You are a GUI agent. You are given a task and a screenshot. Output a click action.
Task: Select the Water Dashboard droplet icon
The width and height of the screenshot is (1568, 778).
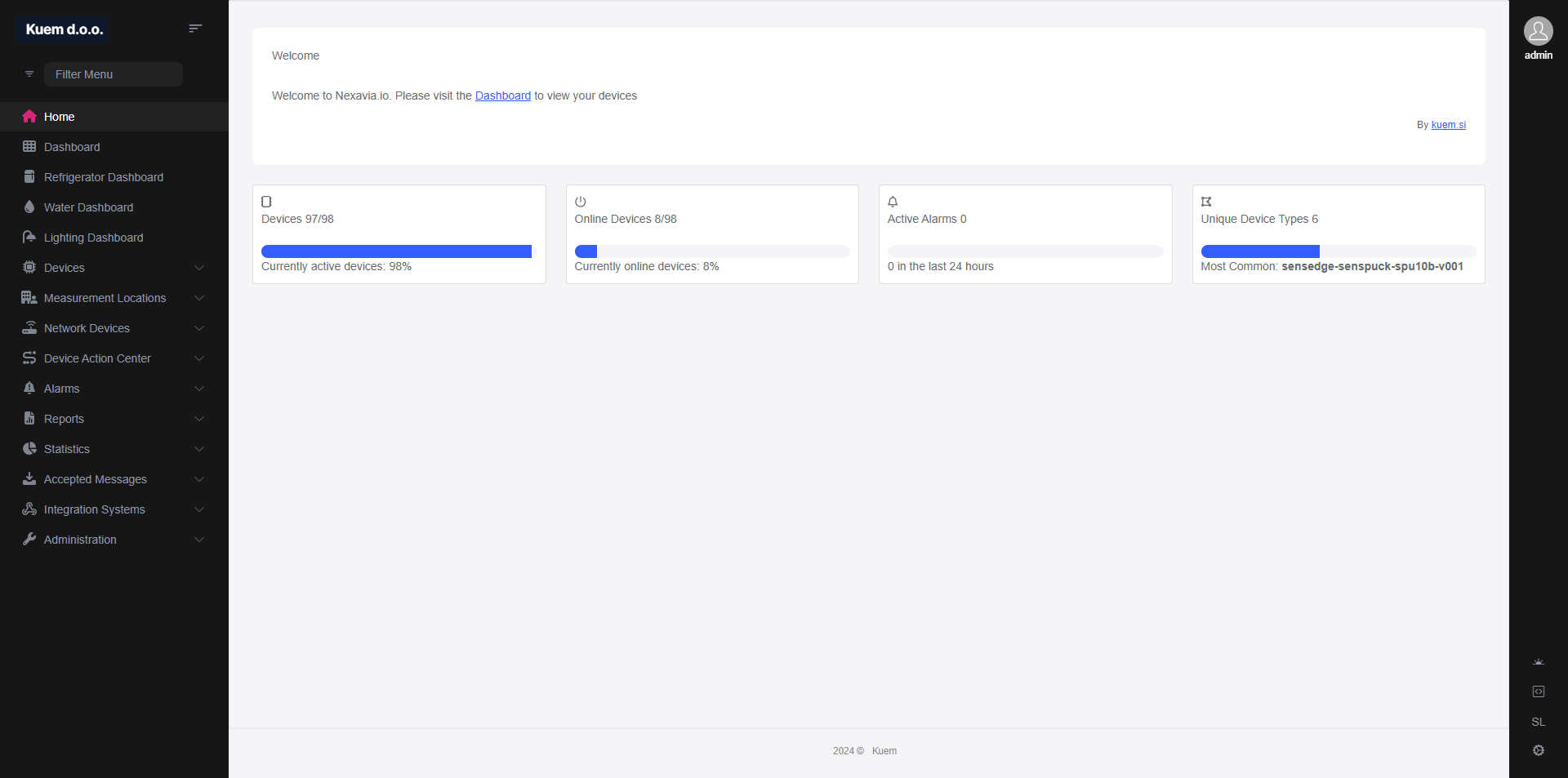(x=29, y=207)
